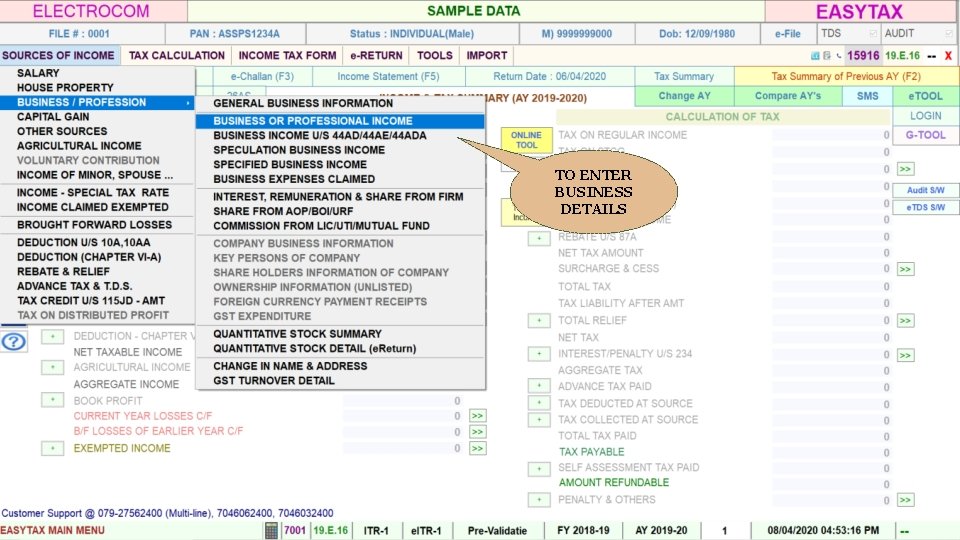
Task: Click the document icon beside the phone icon
Action: click(827, 56)
